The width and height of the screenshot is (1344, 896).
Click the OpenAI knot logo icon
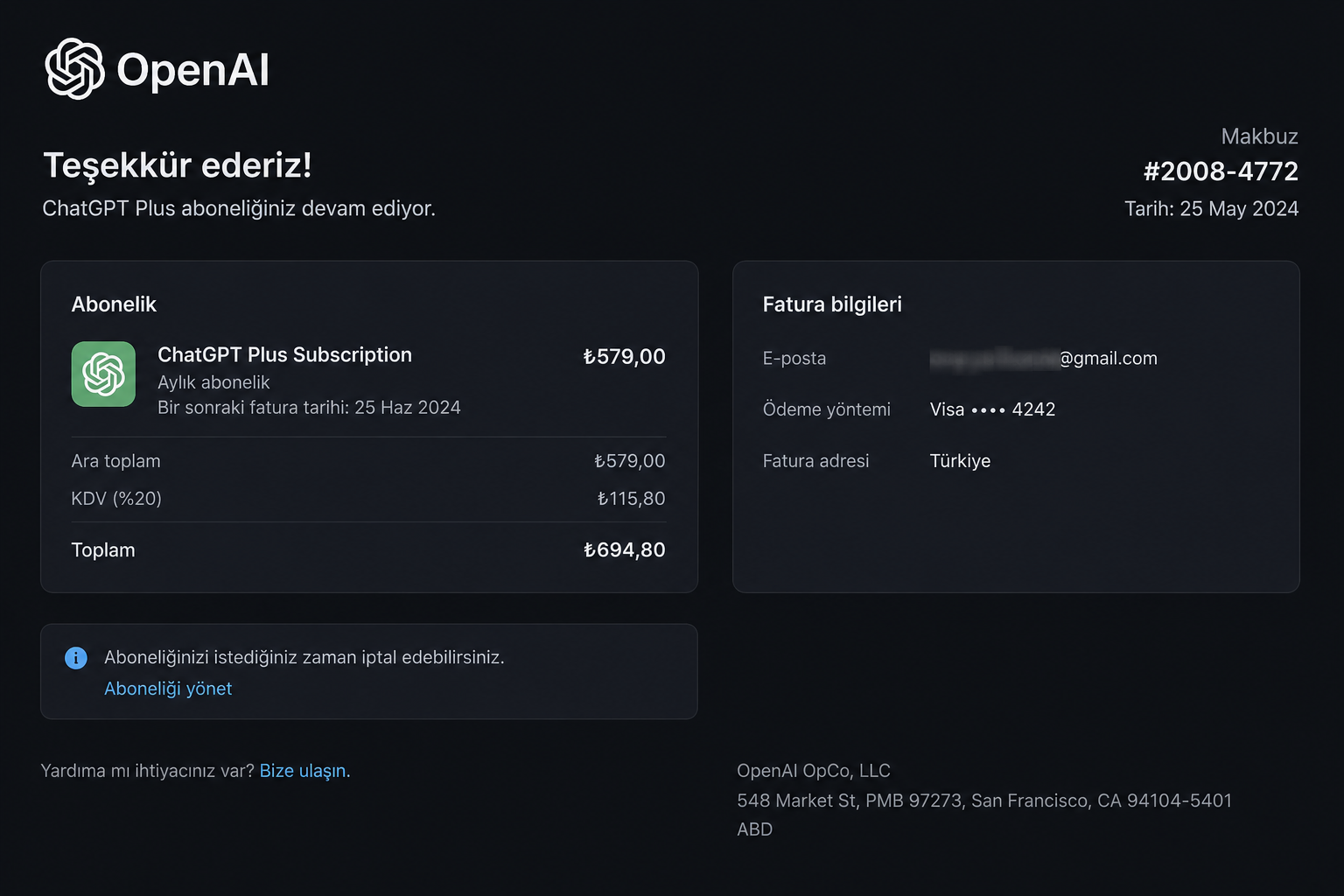pos(74,68)
